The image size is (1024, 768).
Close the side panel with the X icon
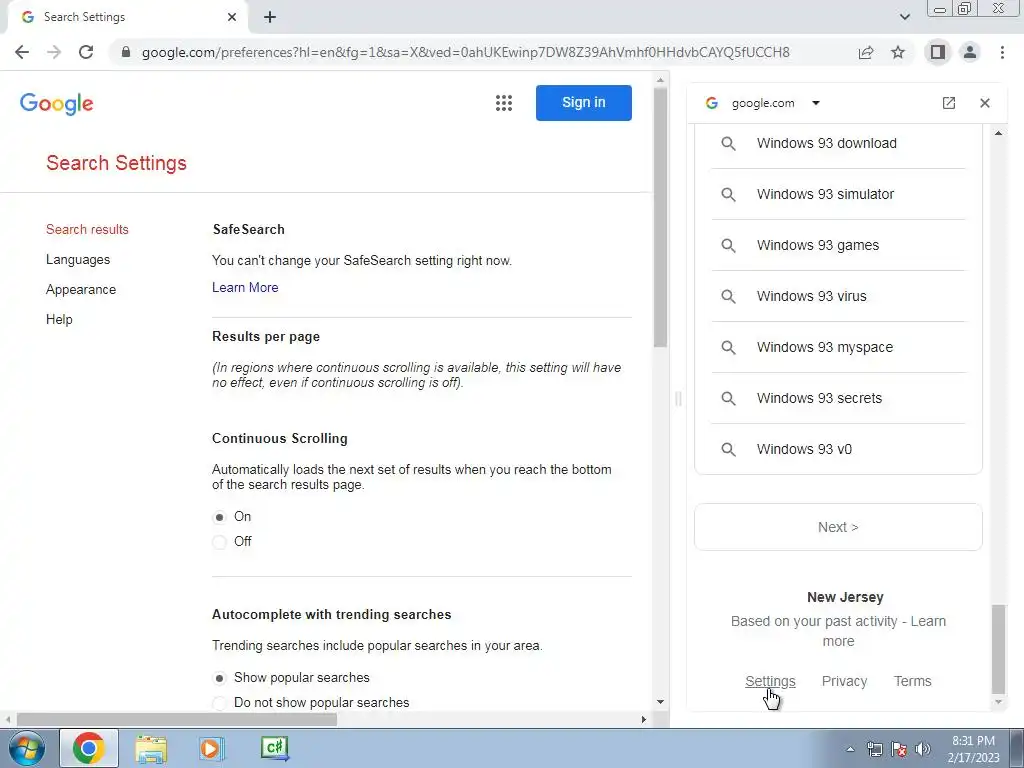(985, 103)
